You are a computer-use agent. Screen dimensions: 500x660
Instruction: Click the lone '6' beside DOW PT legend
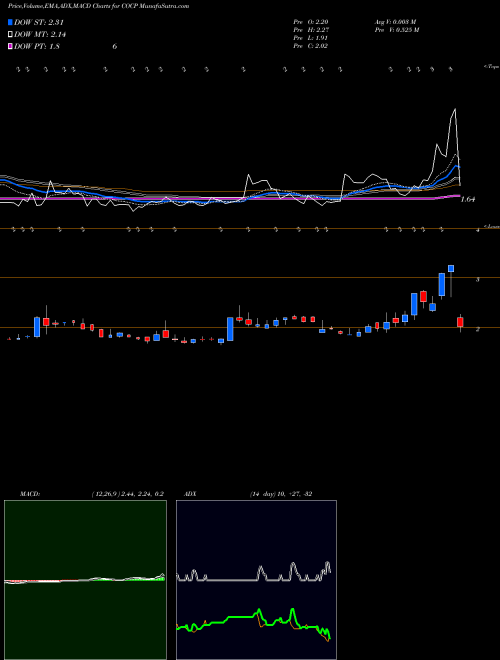[114, 46]
